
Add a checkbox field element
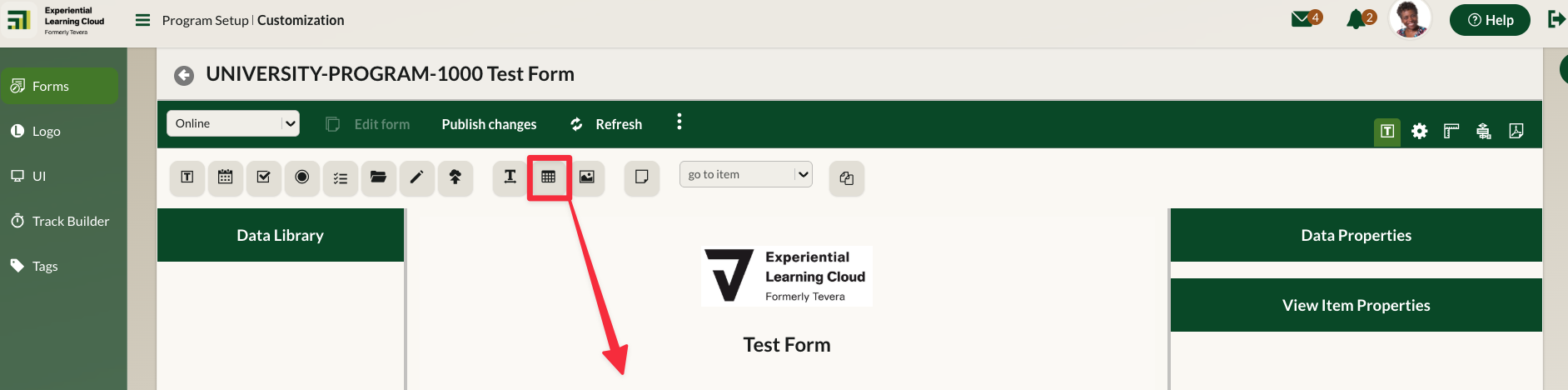point(264,177)
